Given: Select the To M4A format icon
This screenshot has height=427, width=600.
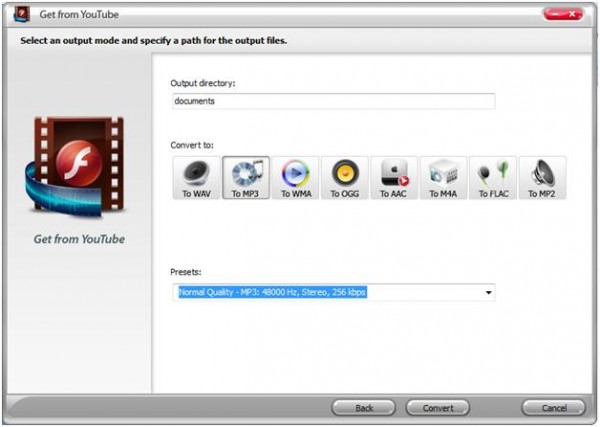Looking at the screenshot, I should (443, 178).
